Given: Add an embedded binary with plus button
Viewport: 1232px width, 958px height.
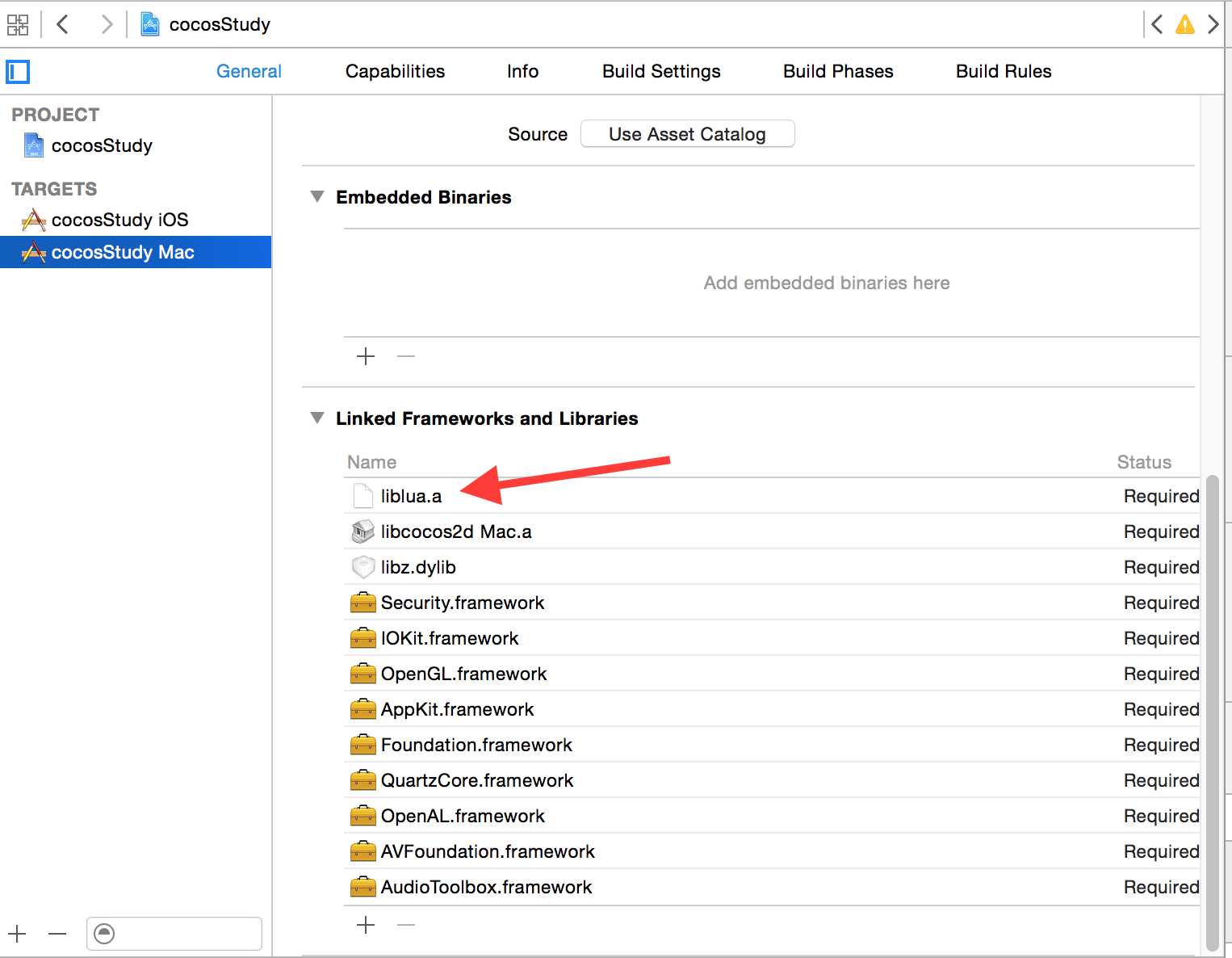Looking at the screenshot, I should point(366,356).
